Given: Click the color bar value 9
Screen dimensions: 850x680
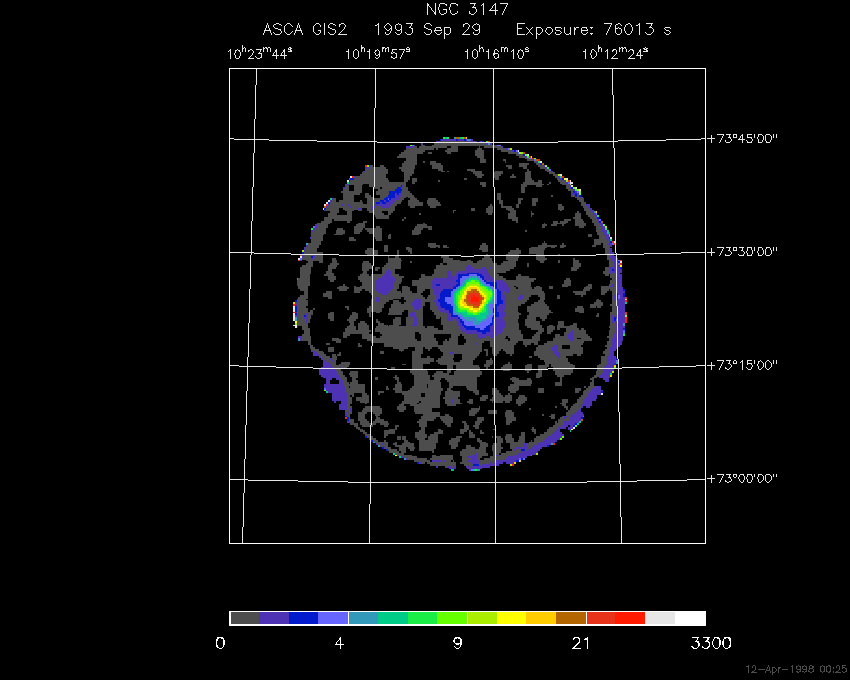Looking at the screenshot, I should pyautogui.click(x=458, y=644).
